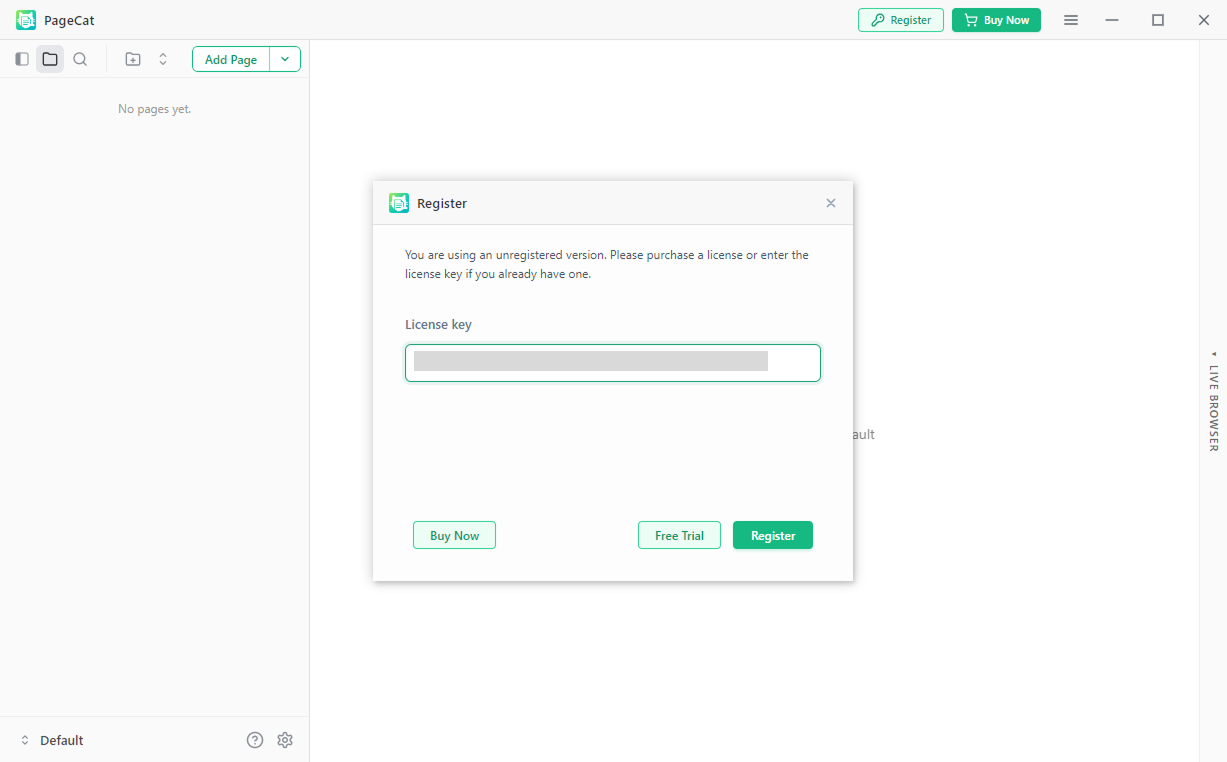Maximize the PageCat window
1227x762 pixels.
pos(1158,20)
